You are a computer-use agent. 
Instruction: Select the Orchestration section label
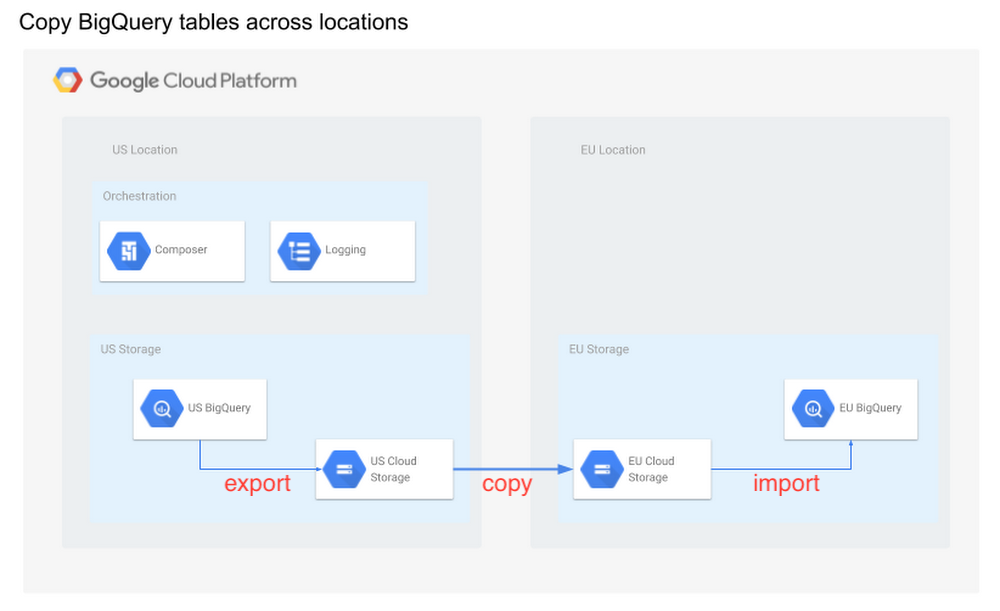[139, 196]
